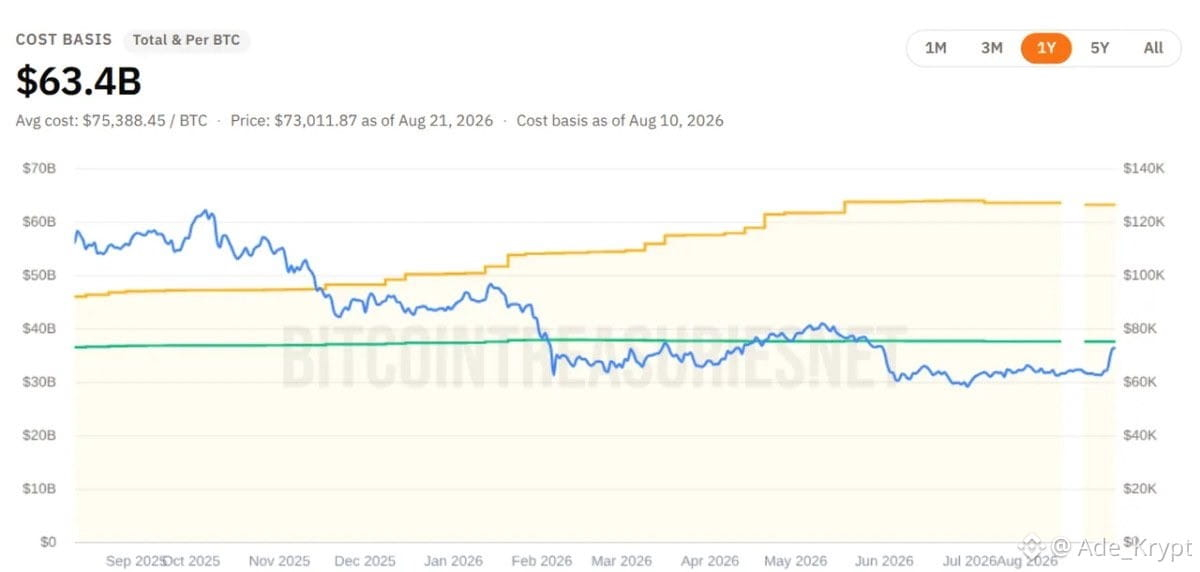Click the $63.4B total cost figure
Screen dimensions: 1200x572
click(78, 82)
